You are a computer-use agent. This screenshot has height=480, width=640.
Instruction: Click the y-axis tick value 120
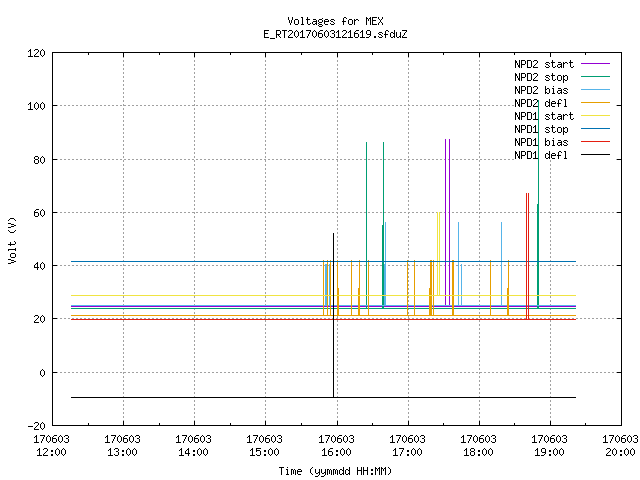pos(36,53)
